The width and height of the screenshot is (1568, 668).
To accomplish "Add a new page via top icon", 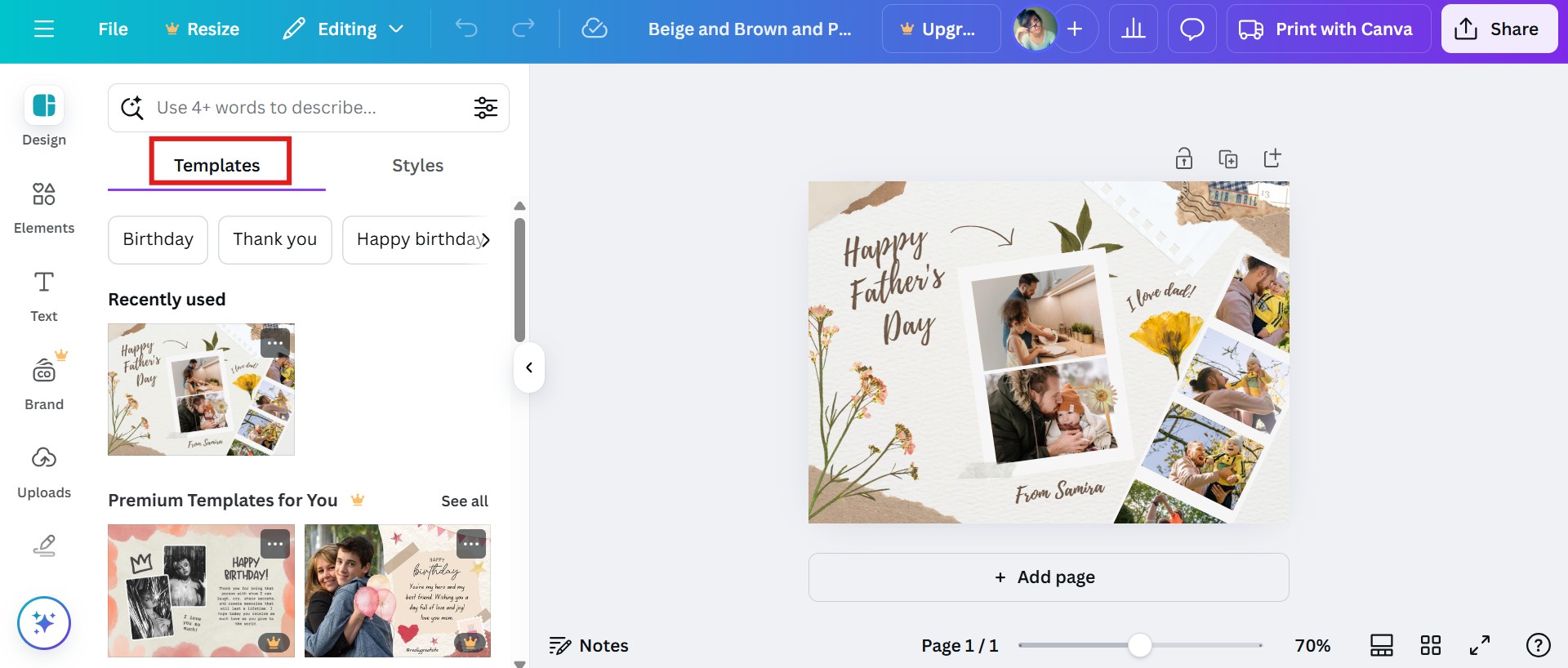I will (1272, 158).
